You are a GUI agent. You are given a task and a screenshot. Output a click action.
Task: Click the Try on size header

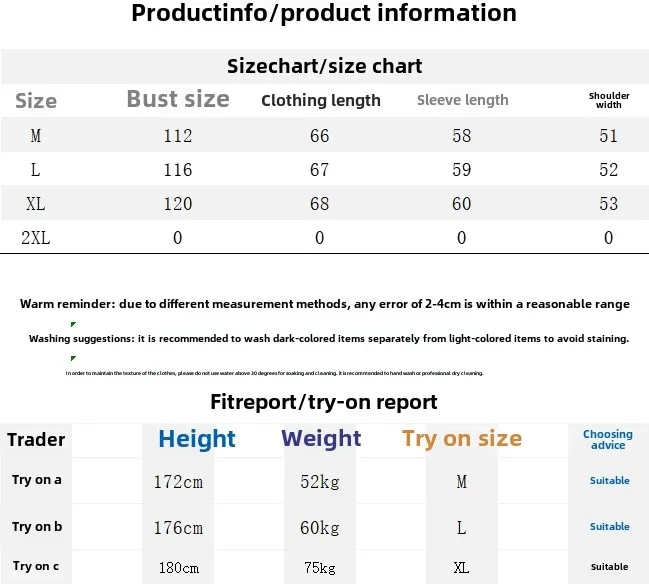coord(462,439)
